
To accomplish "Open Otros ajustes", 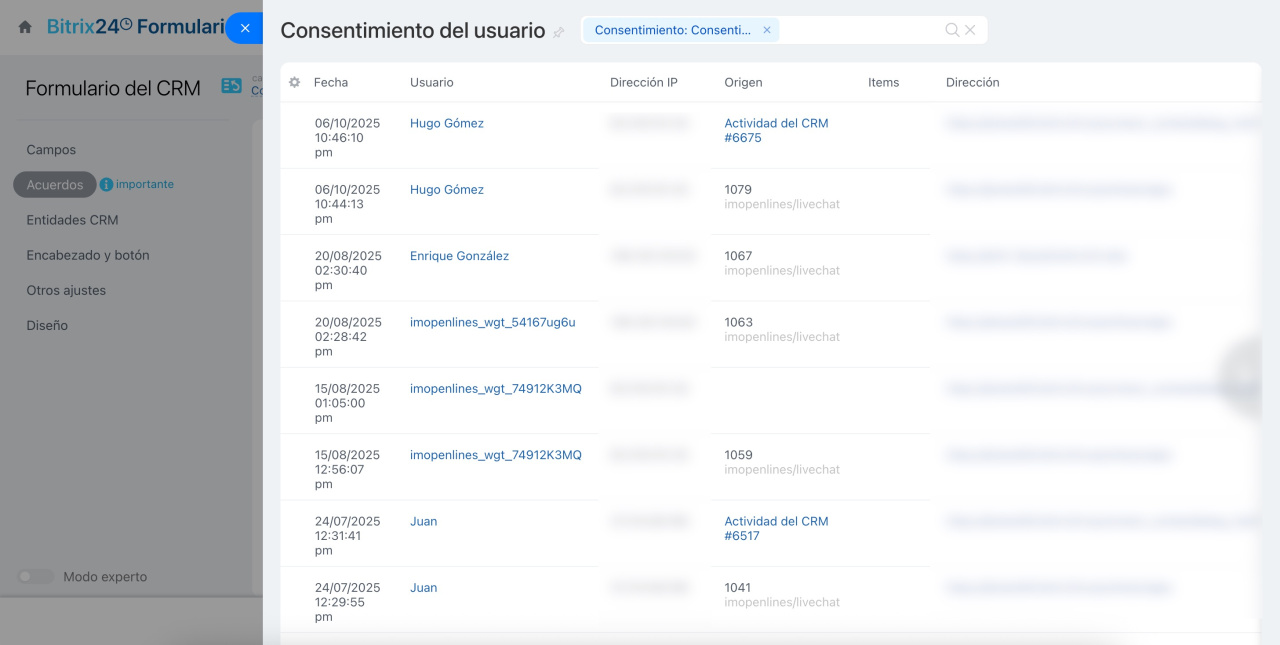I will tap(66, 290).
